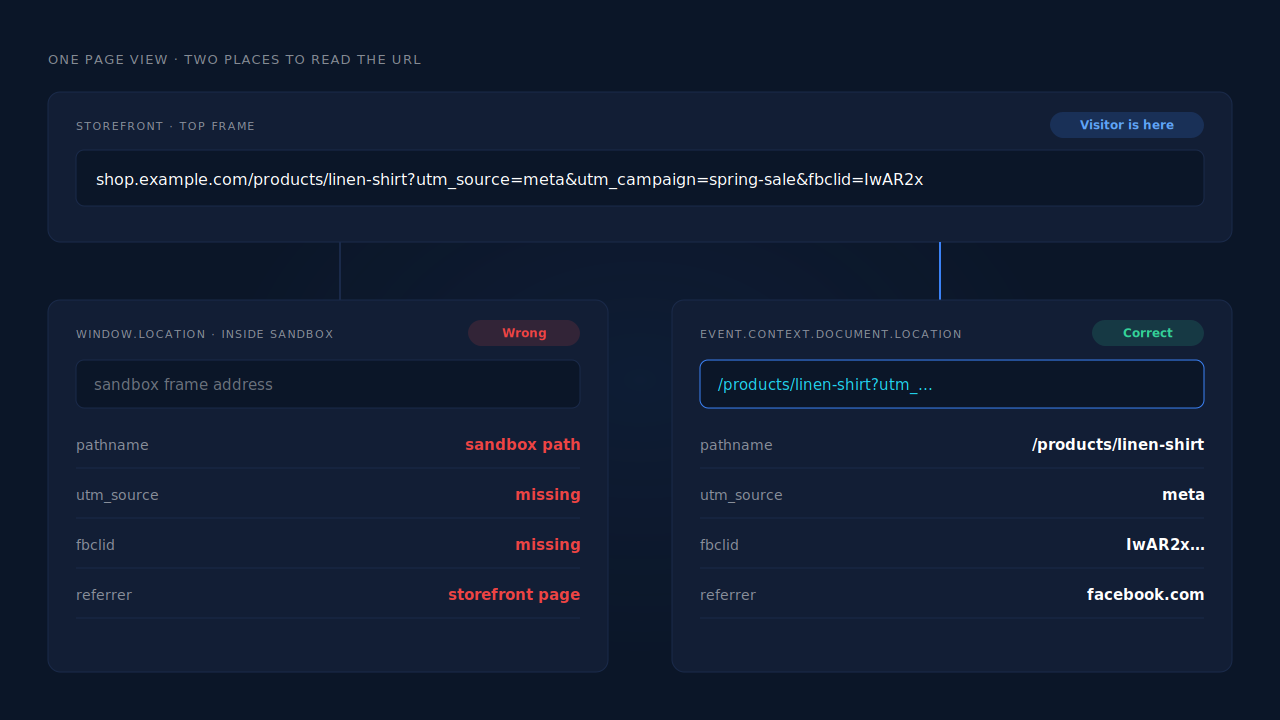Click the 'sandbox frame address' field
Image resolution: width=1280 pixels, height=720 pixels.
click(328, 384)
